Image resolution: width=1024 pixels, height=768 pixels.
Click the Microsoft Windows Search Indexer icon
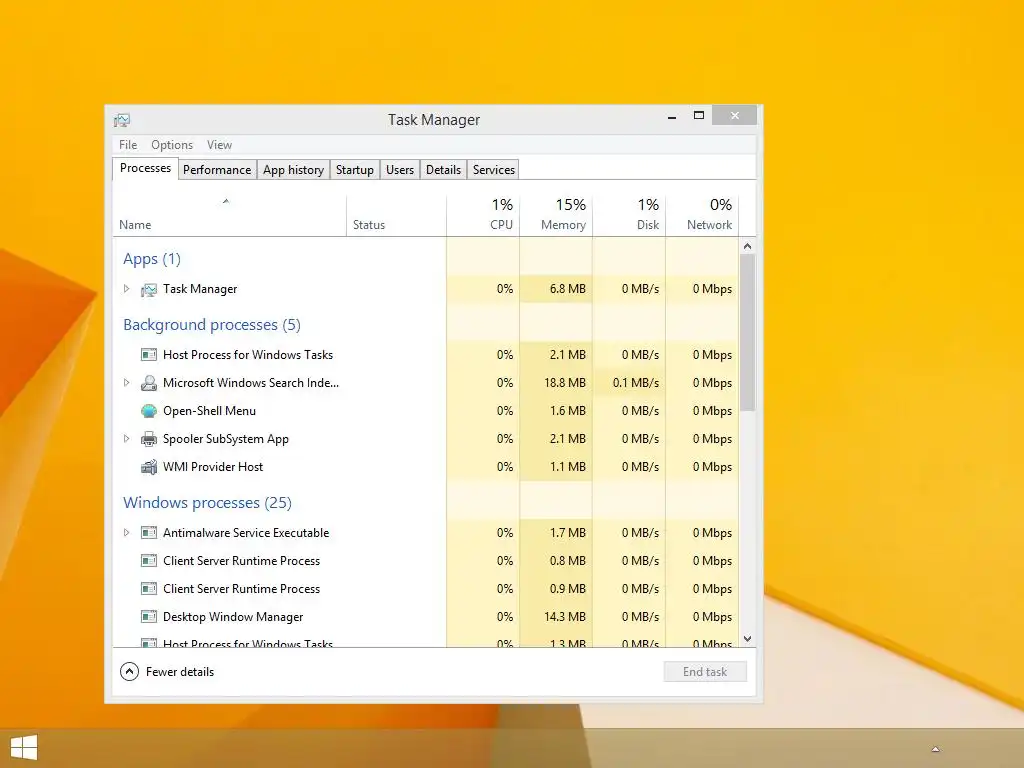pos(149,383)
